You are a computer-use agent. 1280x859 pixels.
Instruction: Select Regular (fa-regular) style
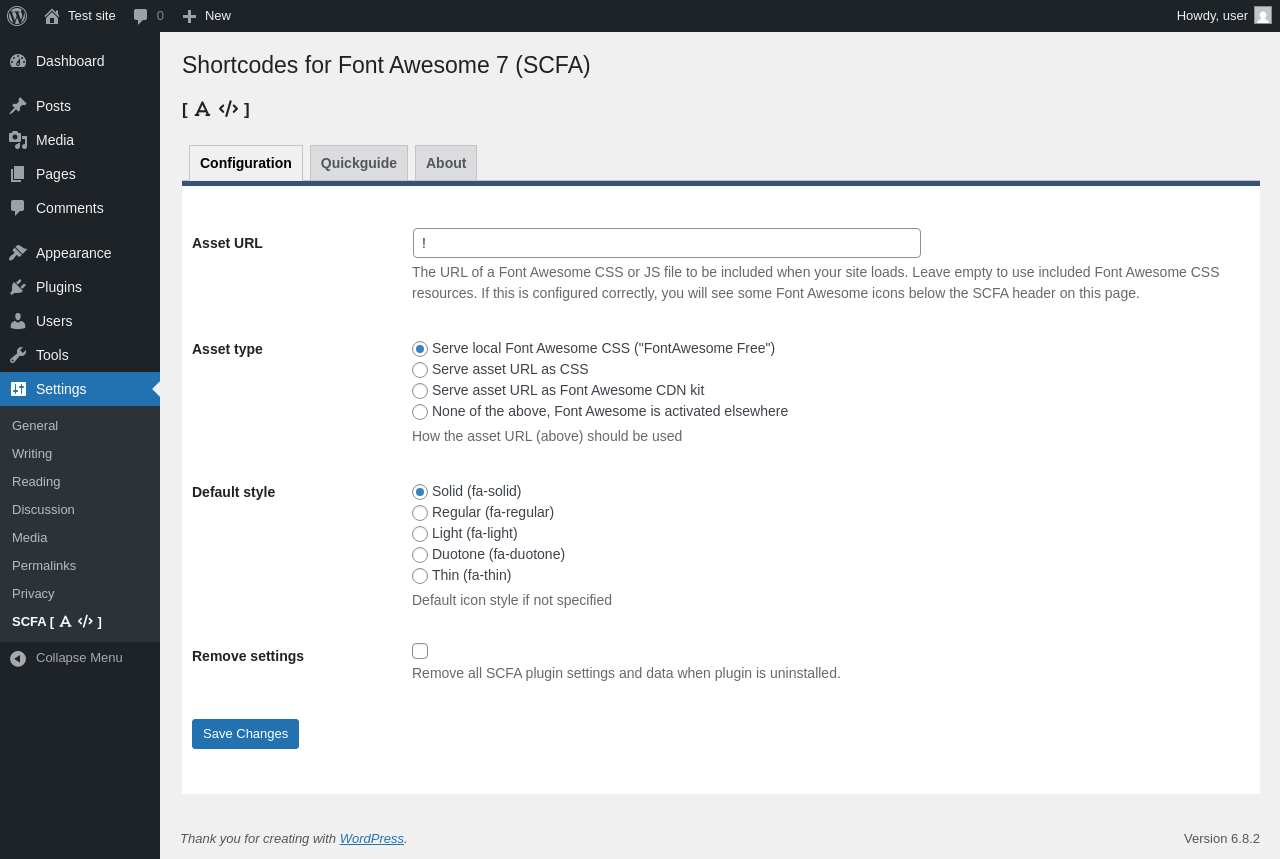coord(420,513)
